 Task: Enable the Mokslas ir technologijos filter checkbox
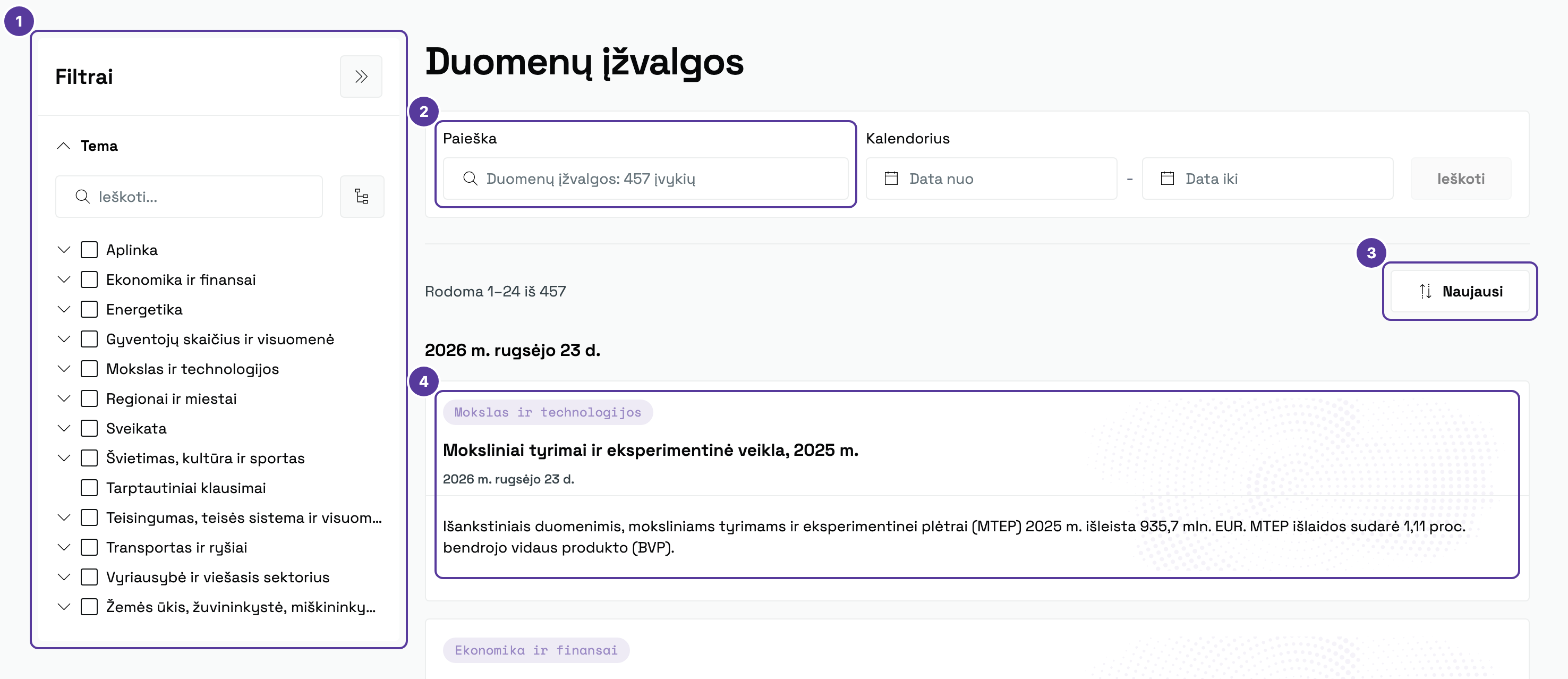(x=89, y=369)
